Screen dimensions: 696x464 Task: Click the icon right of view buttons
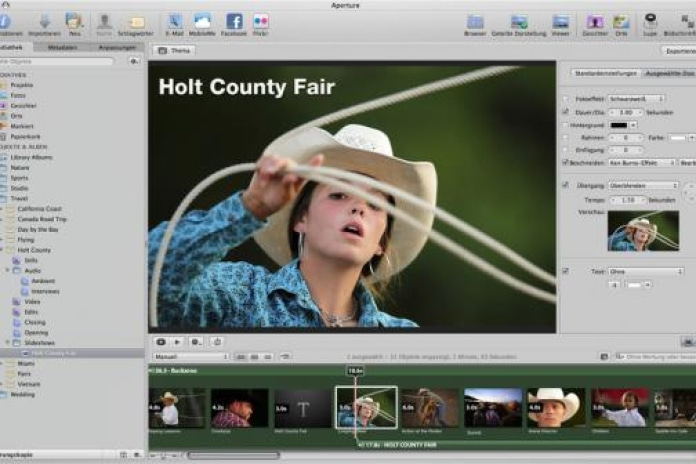coord(285,357)
